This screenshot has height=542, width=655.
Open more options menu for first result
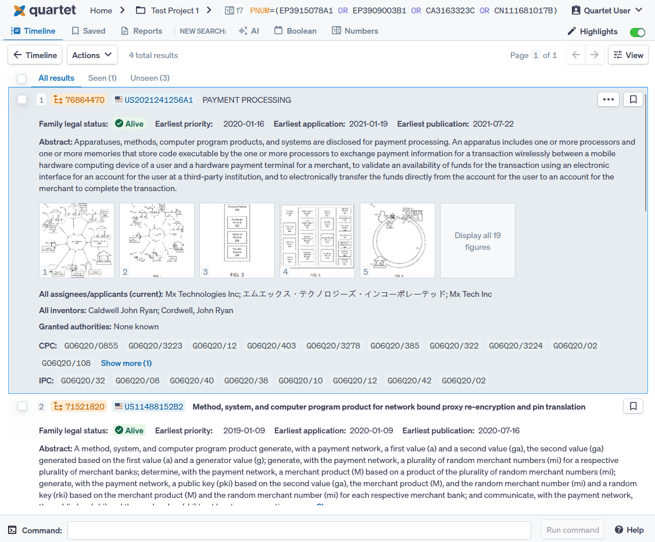(x=608, y=100)
